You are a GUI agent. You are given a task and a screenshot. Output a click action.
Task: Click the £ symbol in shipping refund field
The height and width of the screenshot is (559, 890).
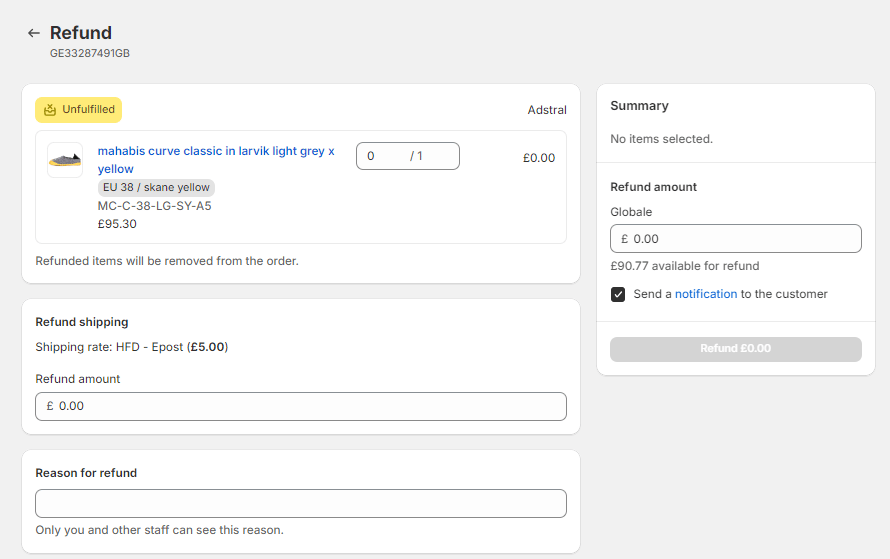click(50, 406)
